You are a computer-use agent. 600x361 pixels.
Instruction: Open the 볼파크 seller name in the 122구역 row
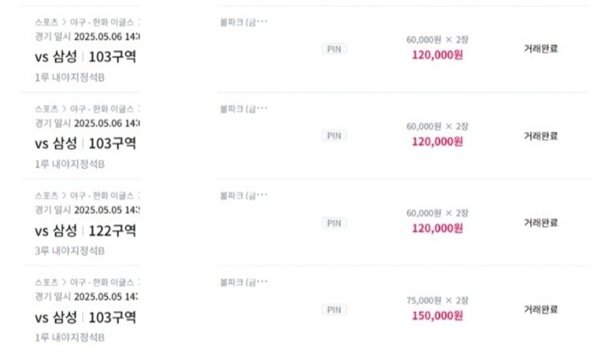[x=244, y=196]
